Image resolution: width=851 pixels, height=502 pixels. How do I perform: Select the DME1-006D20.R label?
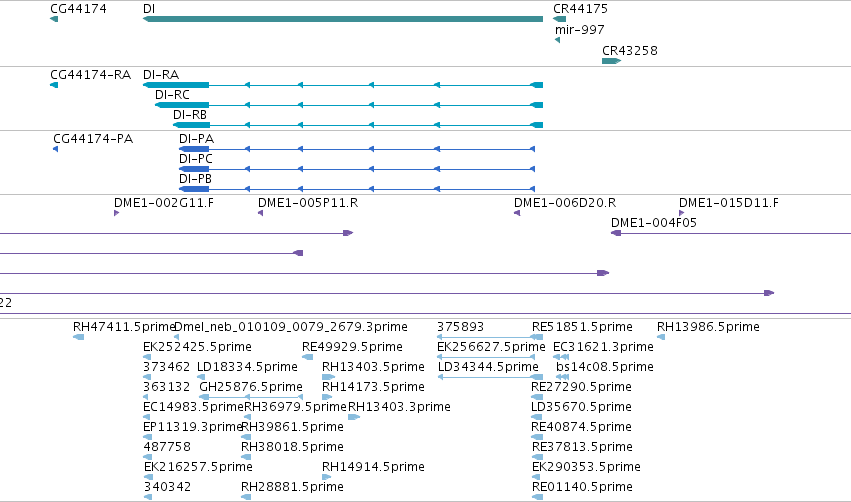565,203
